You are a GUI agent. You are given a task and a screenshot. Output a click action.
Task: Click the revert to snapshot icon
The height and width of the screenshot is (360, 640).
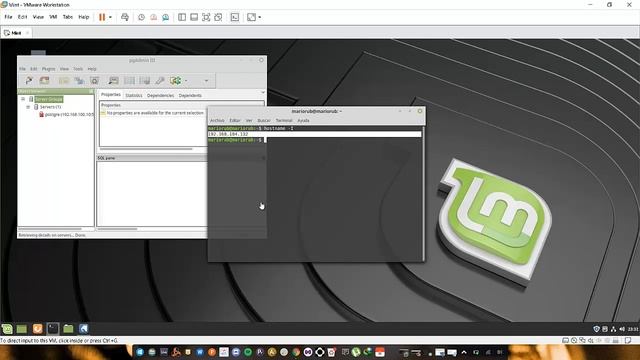pos(153,17)
